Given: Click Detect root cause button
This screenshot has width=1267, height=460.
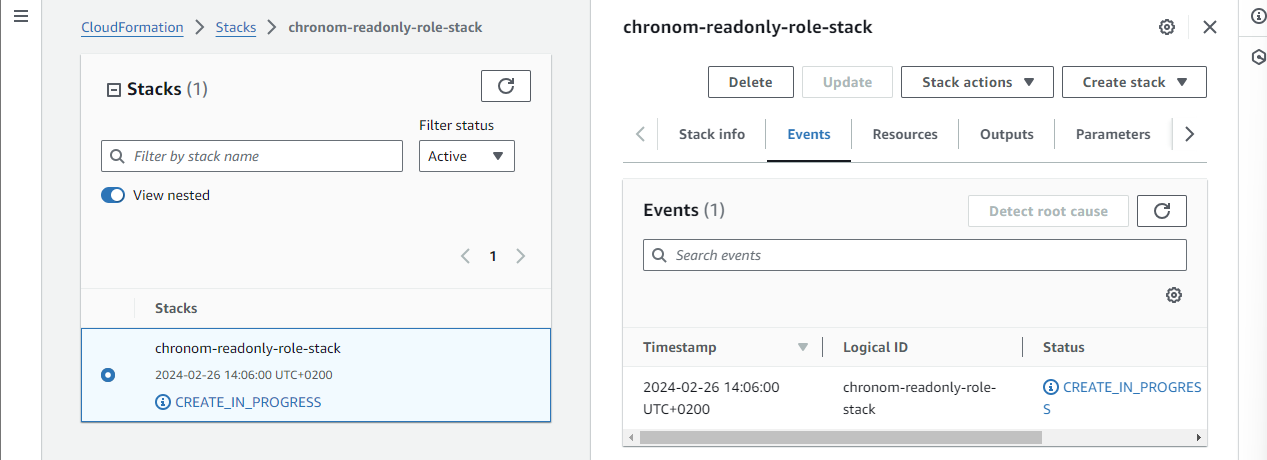Looking at the screenshot, I should pyautogui.click(x=1048, y=211).
